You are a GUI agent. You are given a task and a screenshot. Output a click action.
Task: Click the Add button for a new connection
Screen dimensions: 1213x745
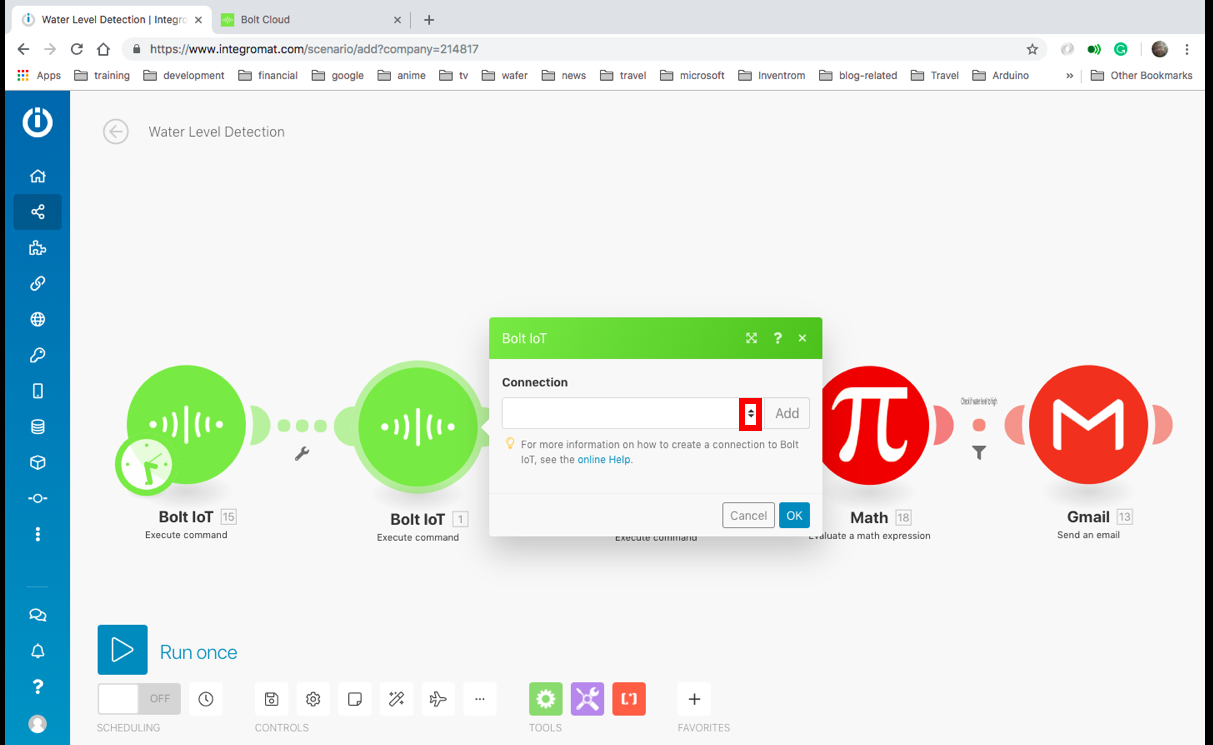coord(787,413)
